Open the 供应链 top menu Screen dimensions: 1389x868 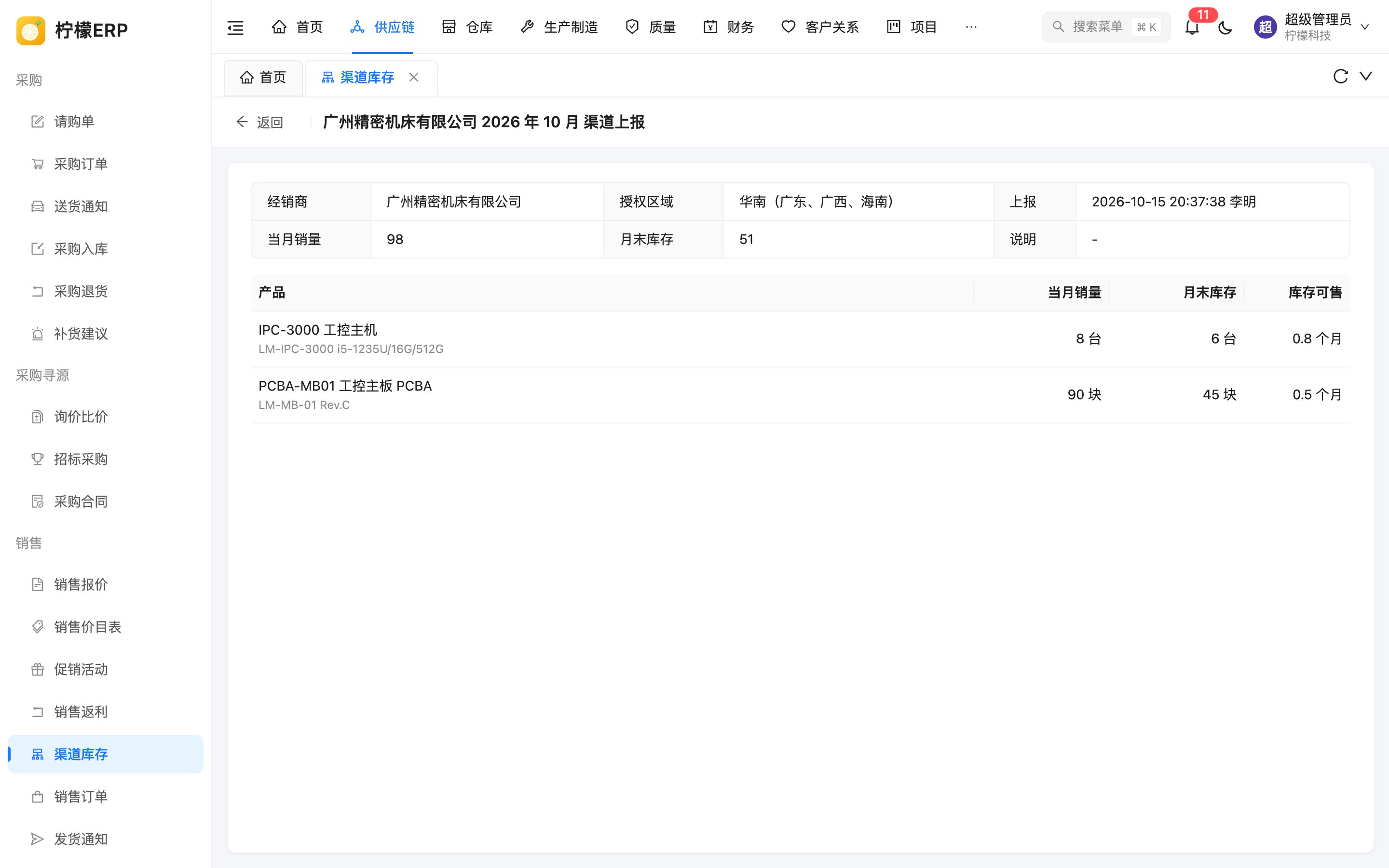pos(382,27)
